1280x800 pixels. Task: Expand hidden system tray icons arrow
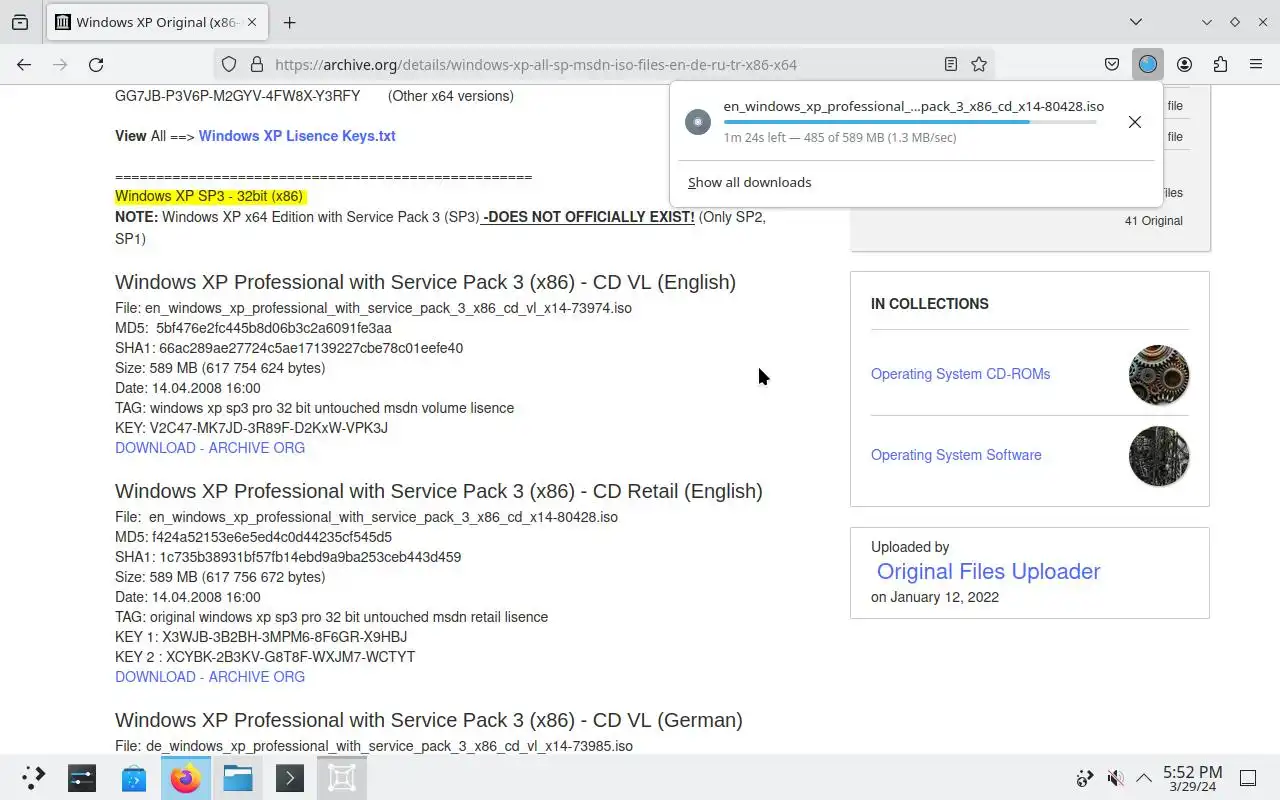pyautogui.click(x=1144, y=778)
